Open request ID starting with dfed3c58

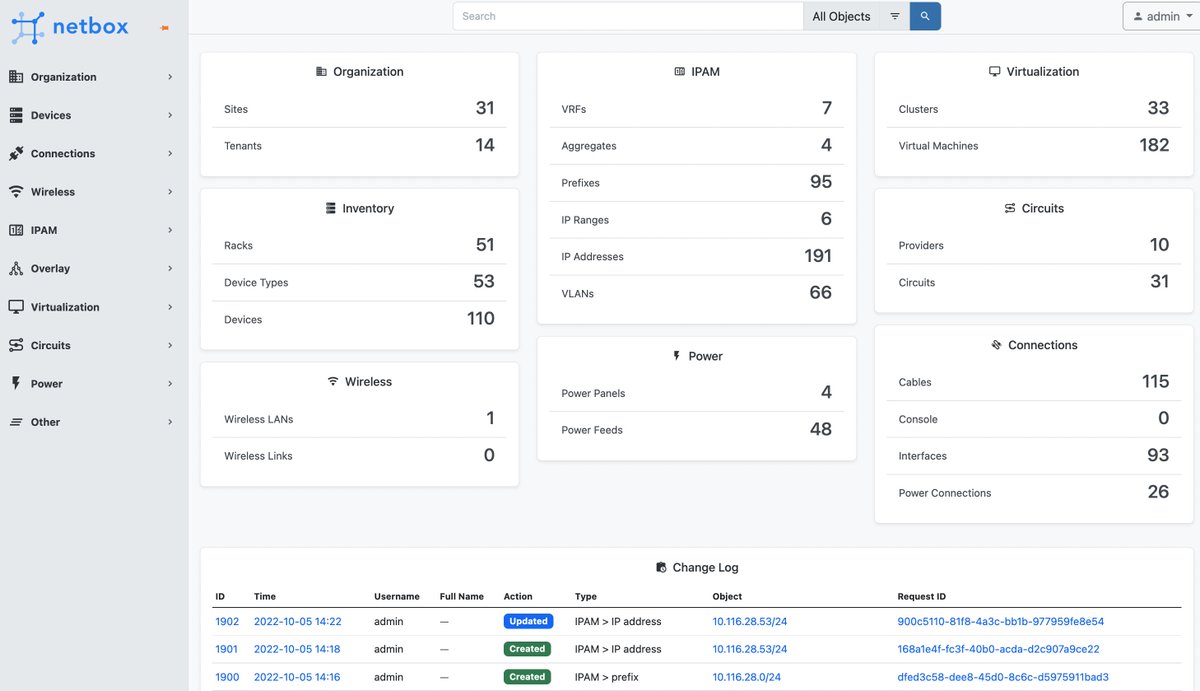(x=1003, y=677)
